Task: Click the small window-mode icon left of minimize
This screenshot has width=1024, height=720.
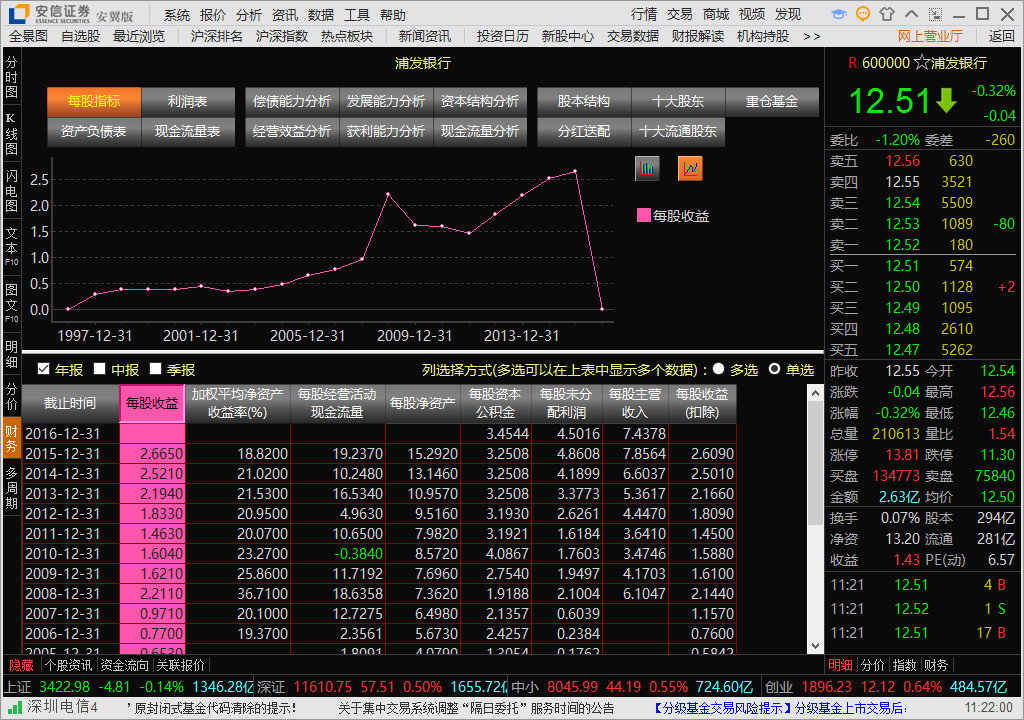Action: pos(935,14)
